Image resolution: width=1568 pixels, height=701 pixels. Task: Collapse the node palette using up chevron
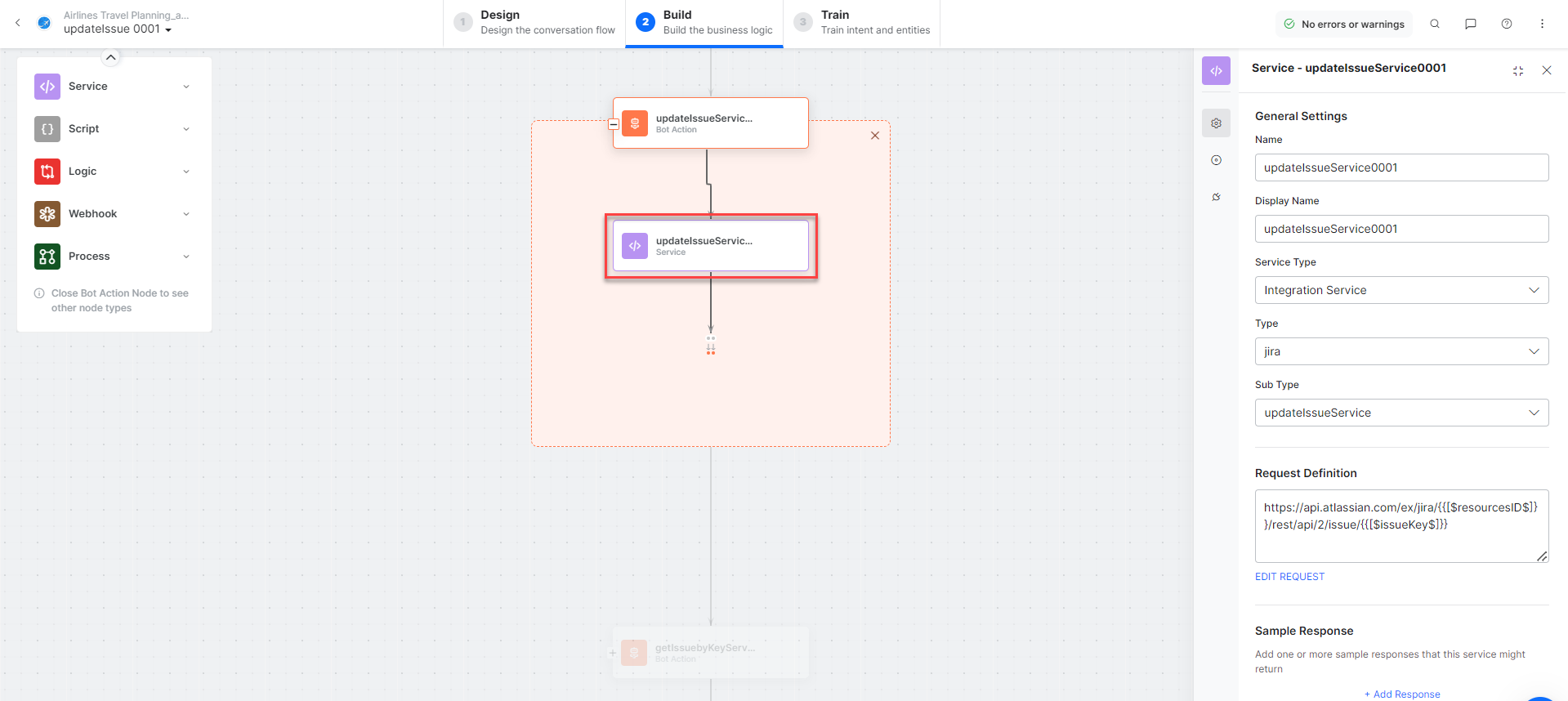tap(110, 57)
